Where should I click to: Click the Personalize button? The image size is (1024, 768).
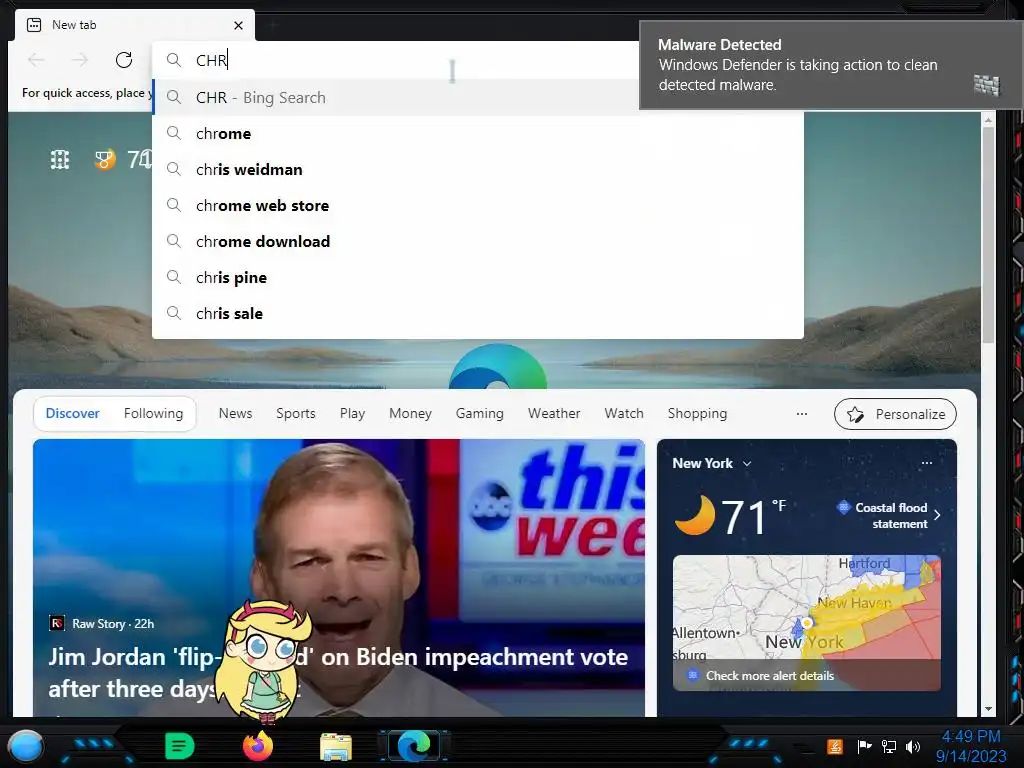coord(895,414)
